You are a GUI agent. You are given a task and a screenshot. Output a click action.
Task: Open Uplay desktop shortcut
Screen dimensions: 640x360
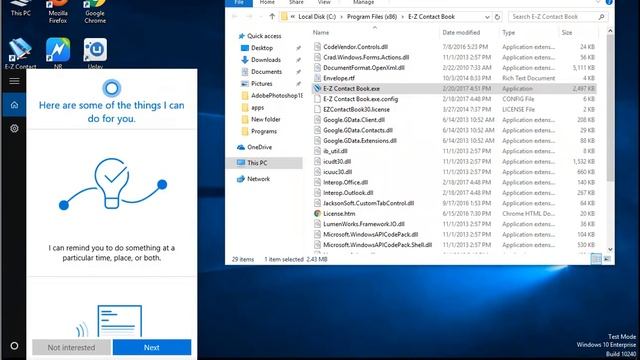click(x=95, y=53)
